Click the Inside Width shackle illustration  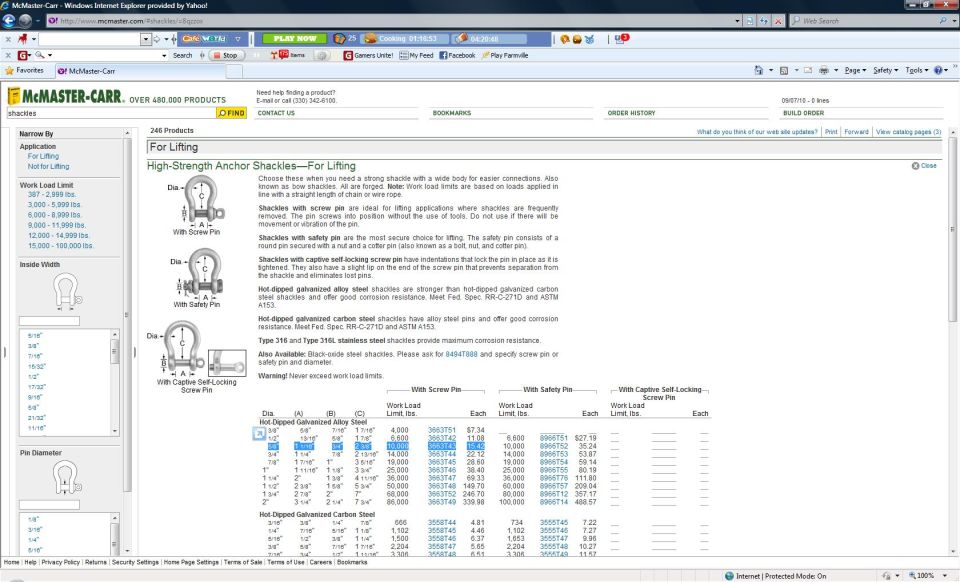(67, 290)
